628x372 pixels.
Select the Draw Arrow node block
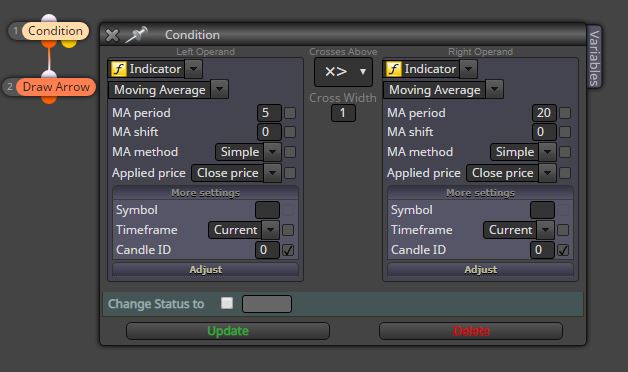tap(56, 87)
